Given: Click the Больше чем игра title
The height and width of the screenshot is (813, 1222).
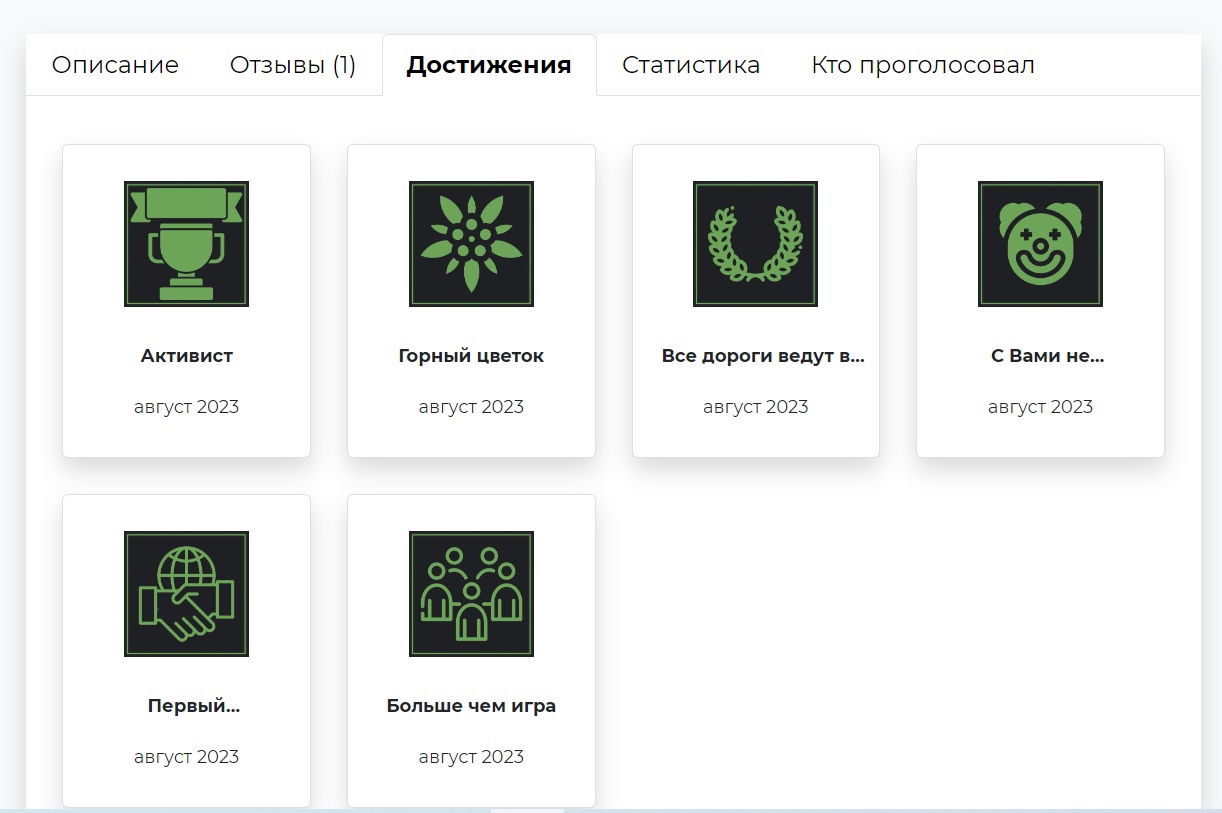Looking at the screenshot, I should tap(471, 706).
